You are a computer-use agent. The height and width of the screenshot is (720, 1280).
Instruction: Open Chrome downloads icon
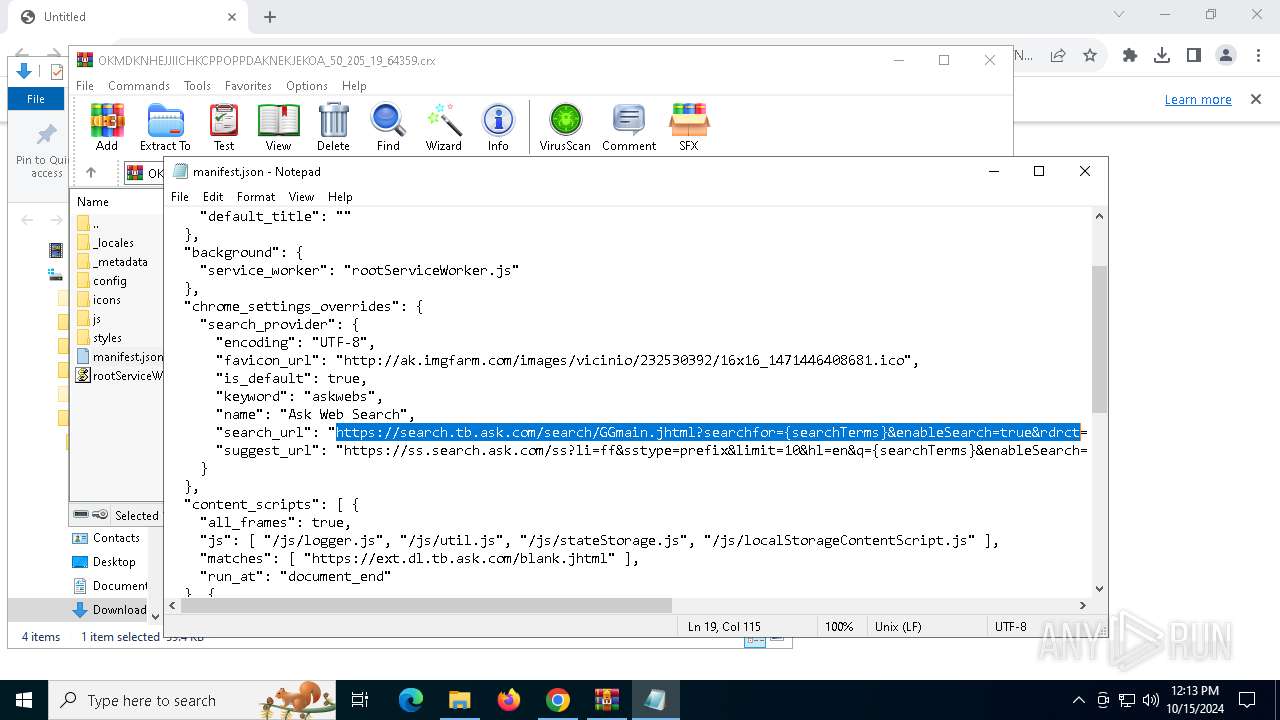1162,56
